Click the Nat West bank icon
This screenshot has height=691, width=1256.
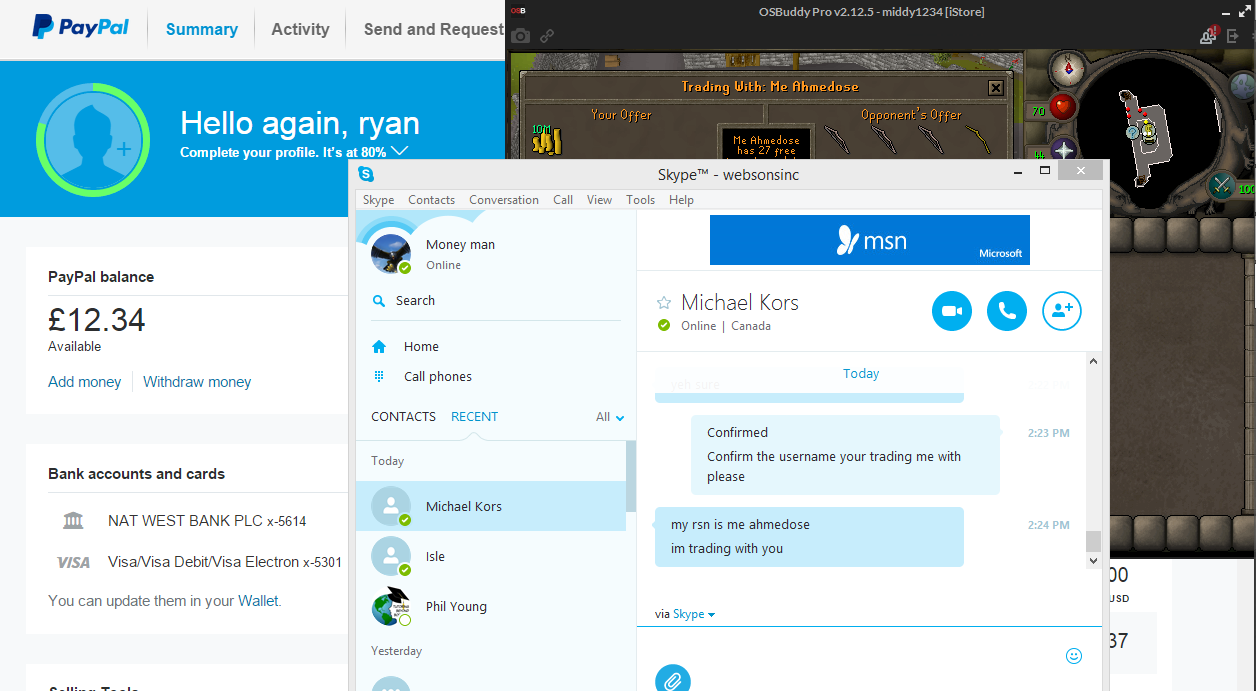(73, 521)
